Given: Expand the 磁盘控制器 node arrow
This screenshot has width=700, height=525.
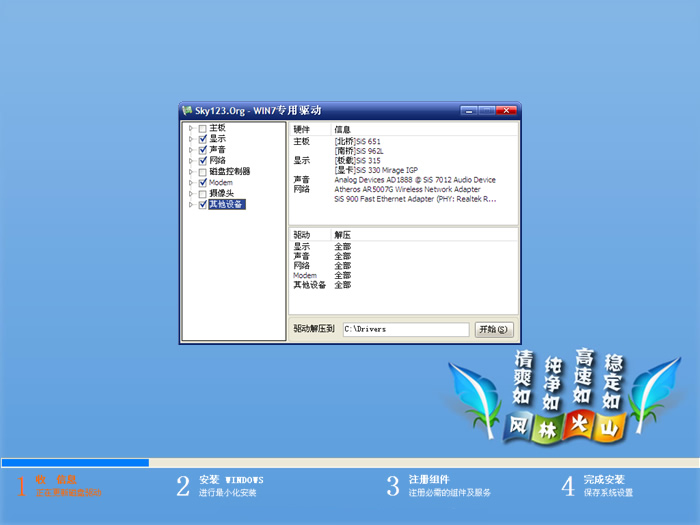Looking at the screenshot, I should coord(191,172).
